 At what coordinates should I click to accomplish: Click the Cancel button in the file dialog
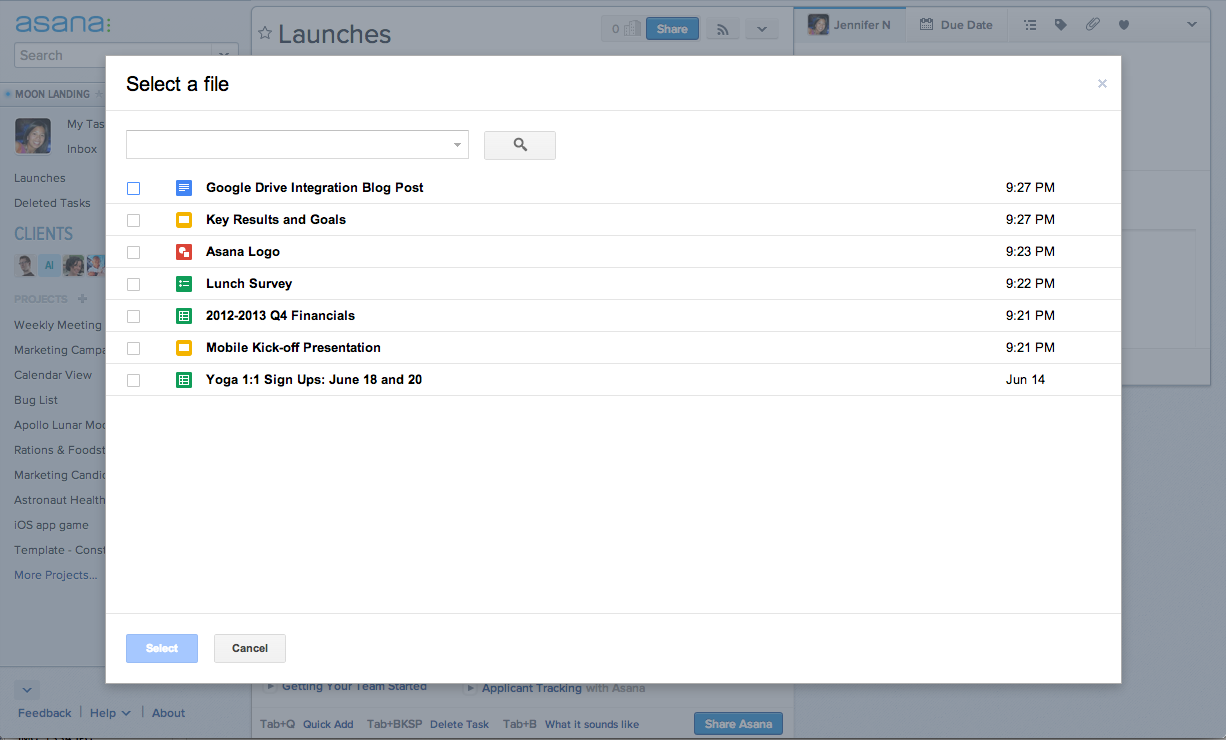[x=249, y=648]
